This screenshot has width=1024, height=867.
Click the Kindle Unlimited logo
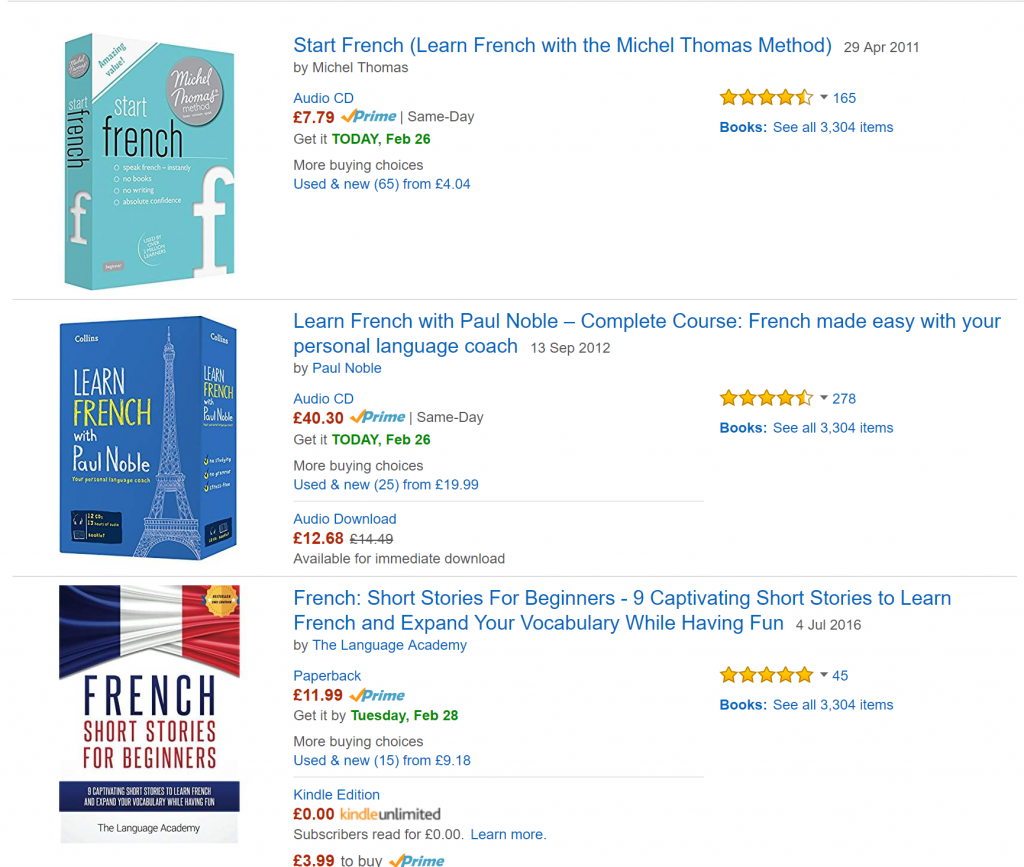[390, 814]
